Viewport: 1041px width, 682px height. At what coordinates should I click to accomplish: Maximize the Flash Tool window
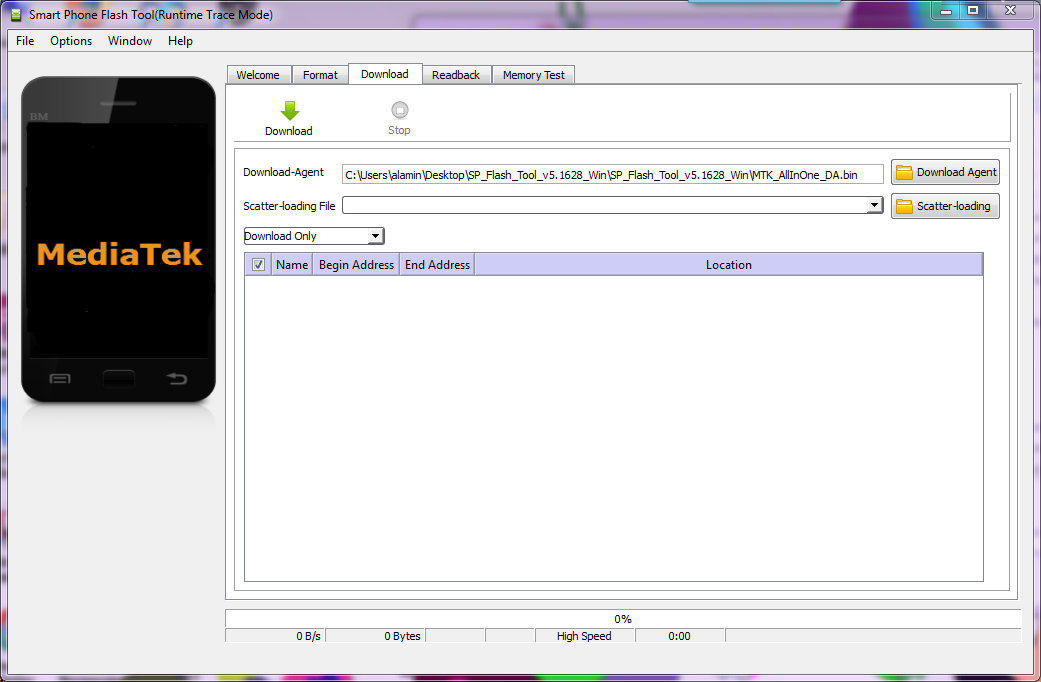coord(973,10)
